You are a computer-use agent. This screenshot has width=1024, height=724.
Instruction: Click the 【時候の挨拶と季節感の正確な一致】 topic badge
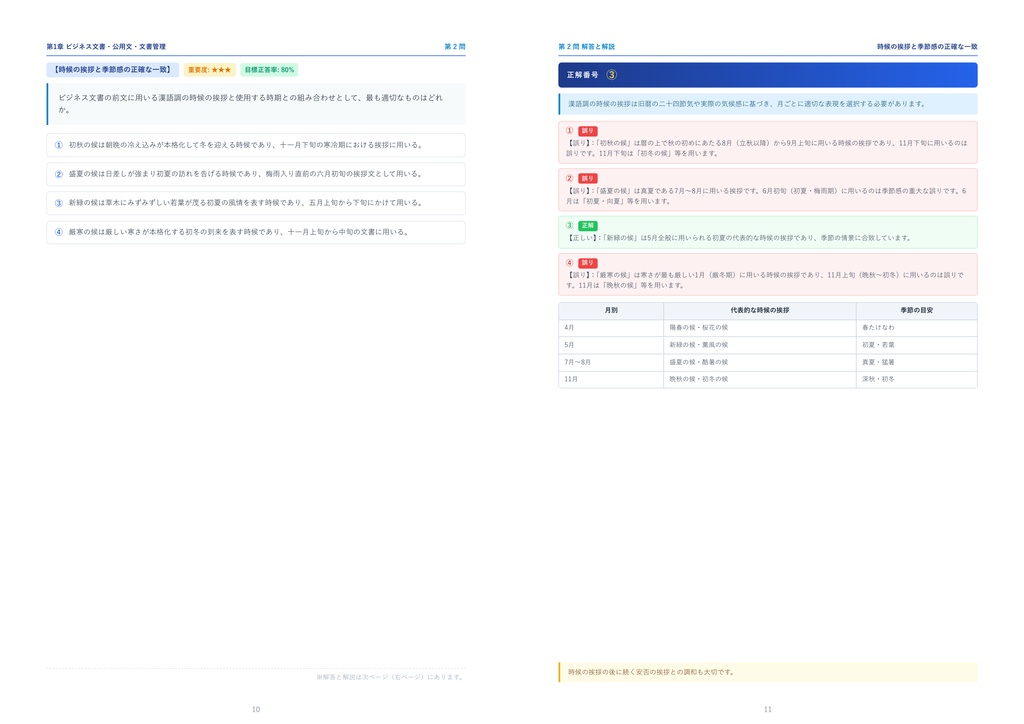click(x=112, y=69)
